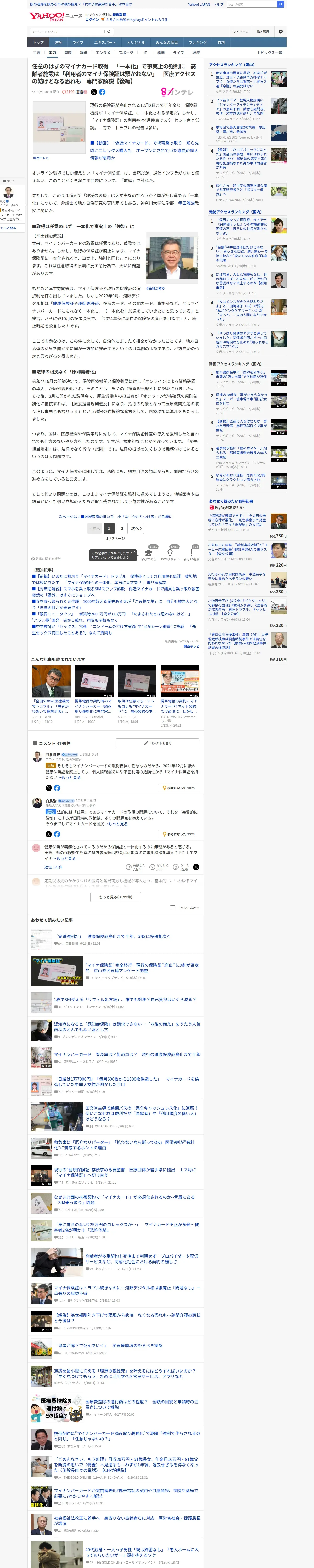
Task: Open the 速報 tab
Action: (58, 43)
